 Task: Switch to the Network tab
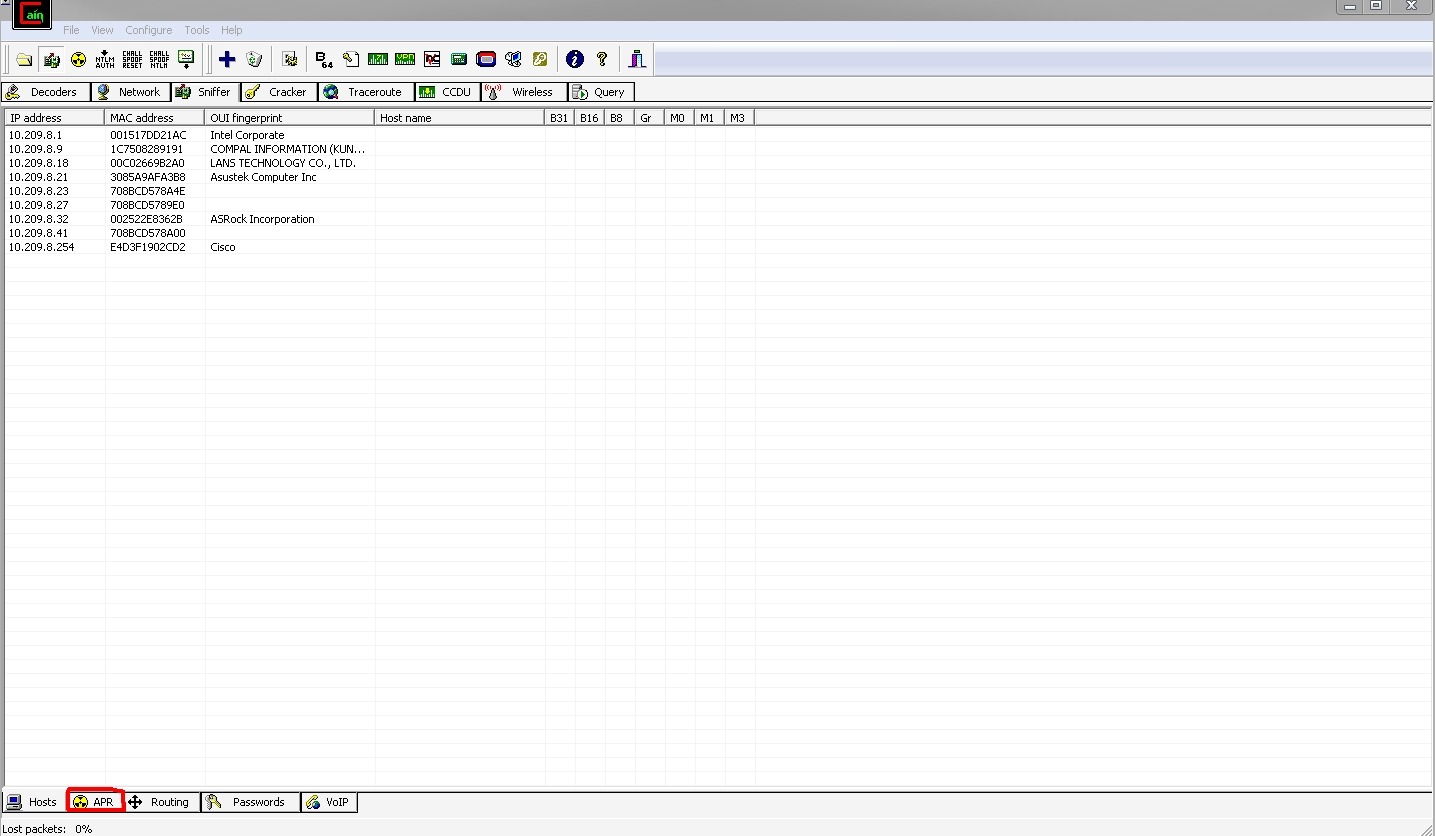[x=130, y=92]
